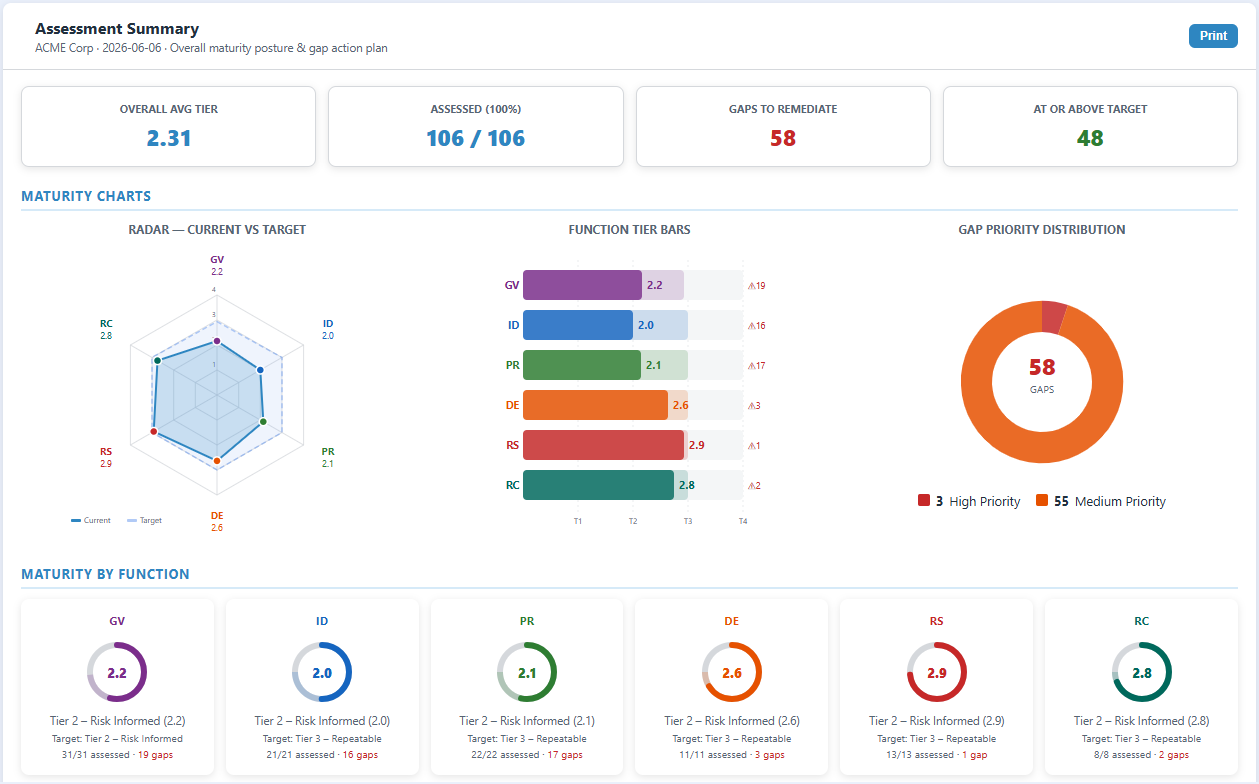Click '13/13 assessed · 1 gap' text
This screenshot has width=1259, height=784.
(937, 755)
